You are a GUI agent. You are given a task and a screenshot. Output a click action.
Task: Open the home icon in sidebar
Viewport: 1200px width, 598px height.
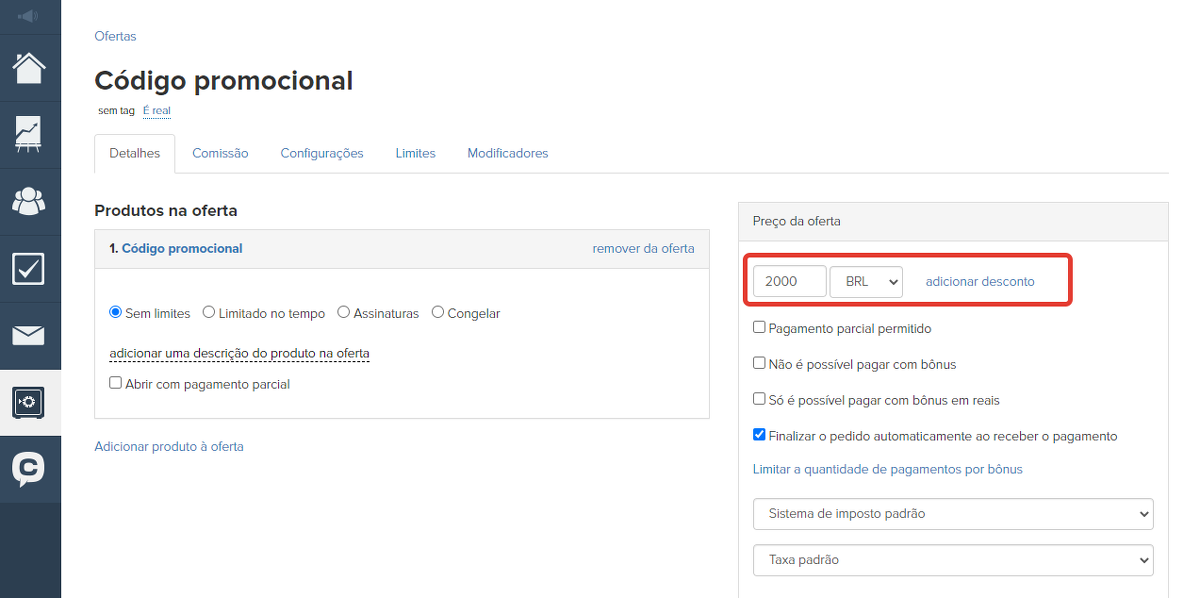(x=29, y=68)
